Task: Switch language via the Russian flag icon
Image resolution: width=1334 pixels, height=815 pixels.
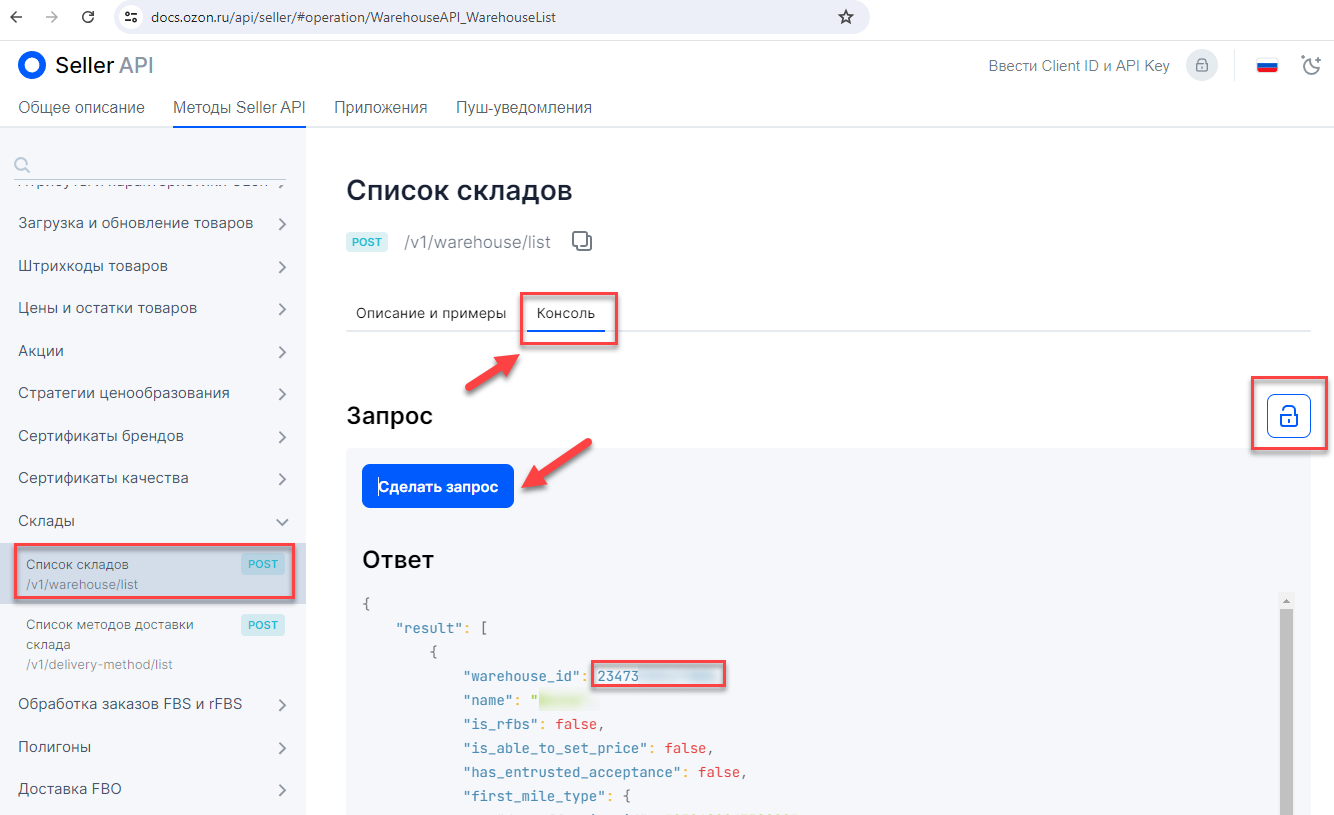Action: coord(1267,66)
